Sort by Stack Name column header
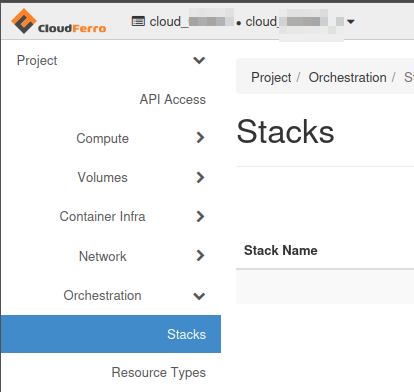The image size is (414, 392). pos(281,250)
